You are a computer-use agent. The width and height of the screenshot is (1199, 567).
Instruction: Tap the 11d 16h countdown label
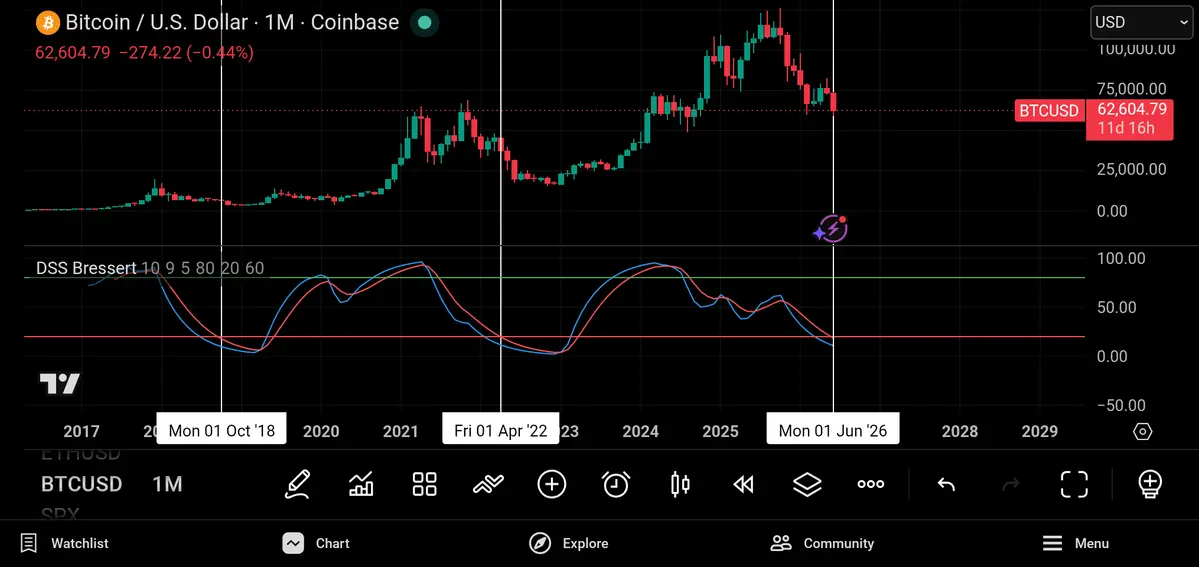1125,128
